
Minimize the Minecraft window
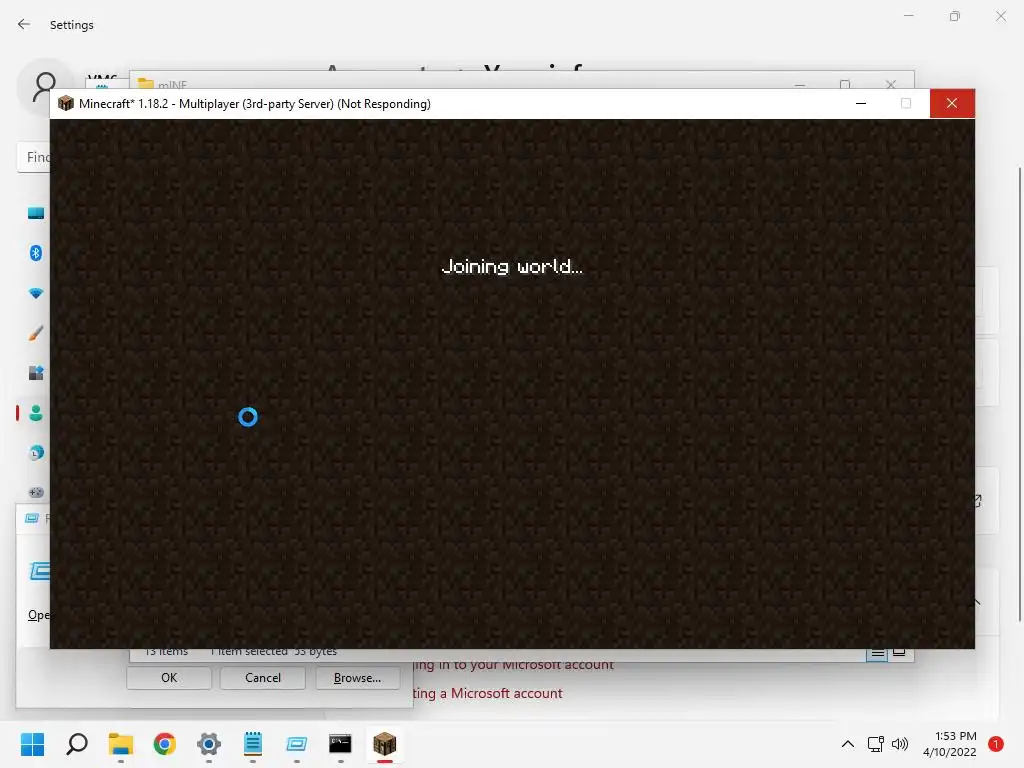point(861,103)
